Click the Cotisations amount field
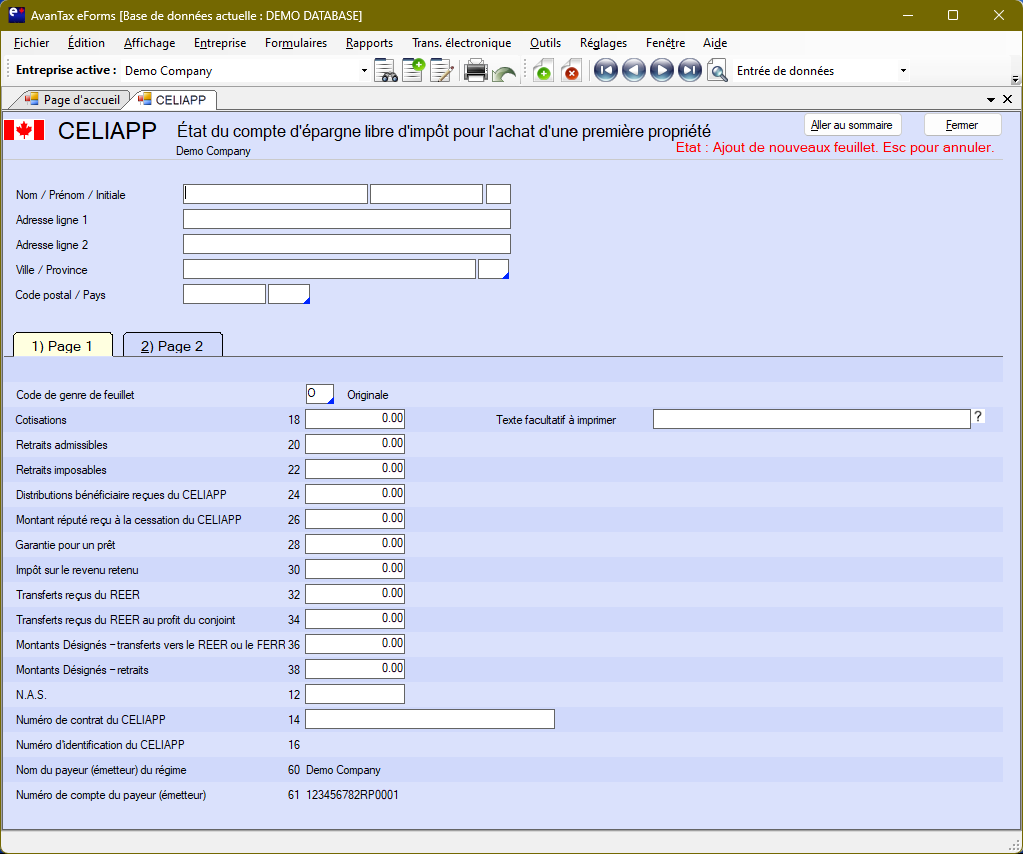1023x854 pixels. click(354, 419)
